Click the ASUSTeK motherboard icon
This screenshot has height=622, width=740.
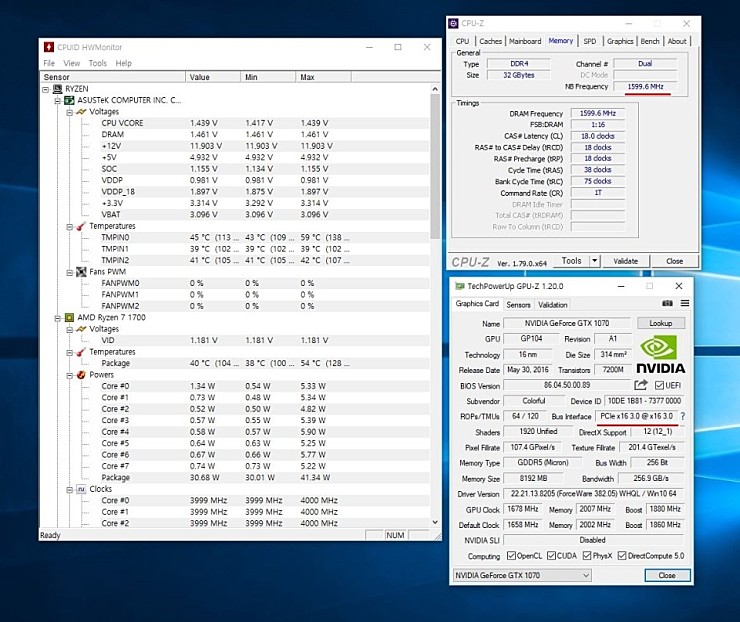[x=69, y=100]
